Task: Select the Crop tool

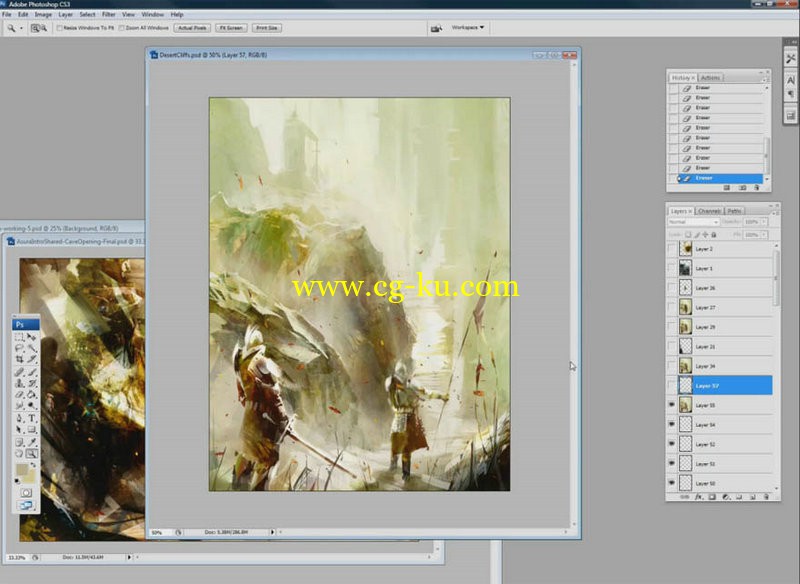Action: (x=19, y=360)
